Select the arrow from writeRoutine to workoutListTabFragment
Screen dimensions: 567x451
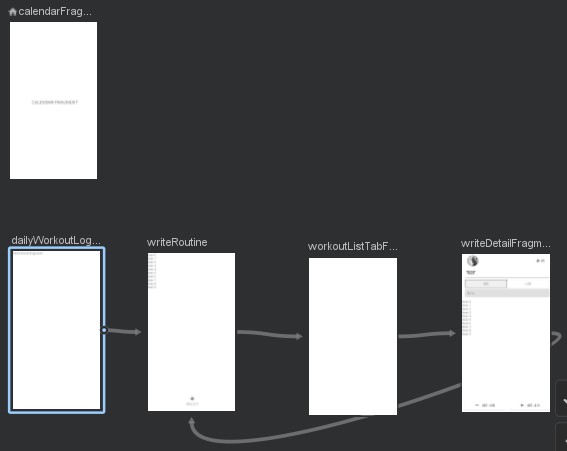(x=269, y=335)
